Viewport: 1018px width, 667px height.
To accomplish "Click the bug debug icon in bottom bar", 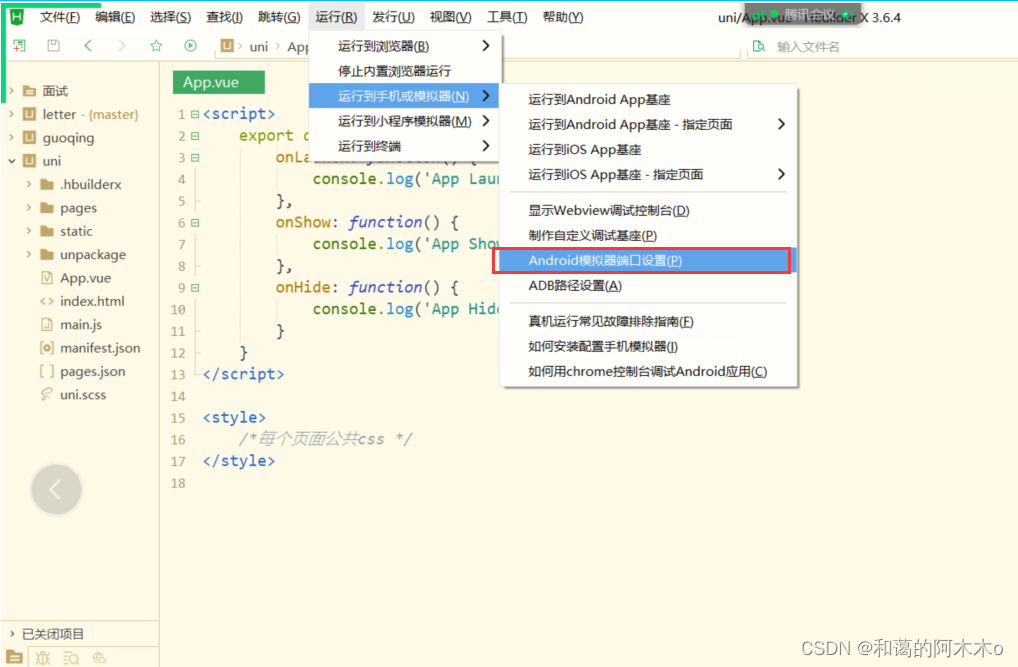I will [43, 657].
